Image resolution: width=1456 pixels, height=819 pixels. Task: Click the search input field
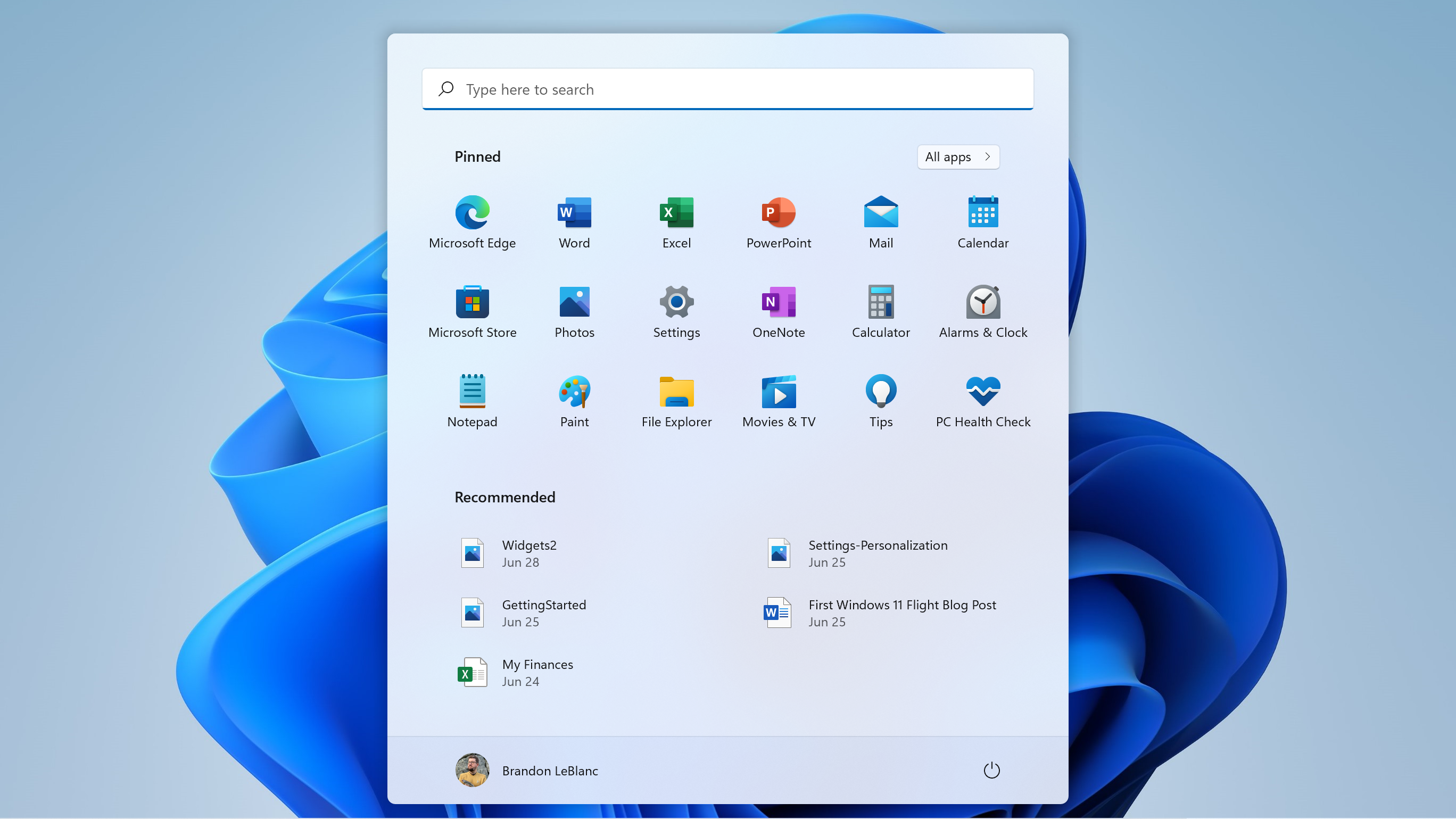click(x=728, y=89)
